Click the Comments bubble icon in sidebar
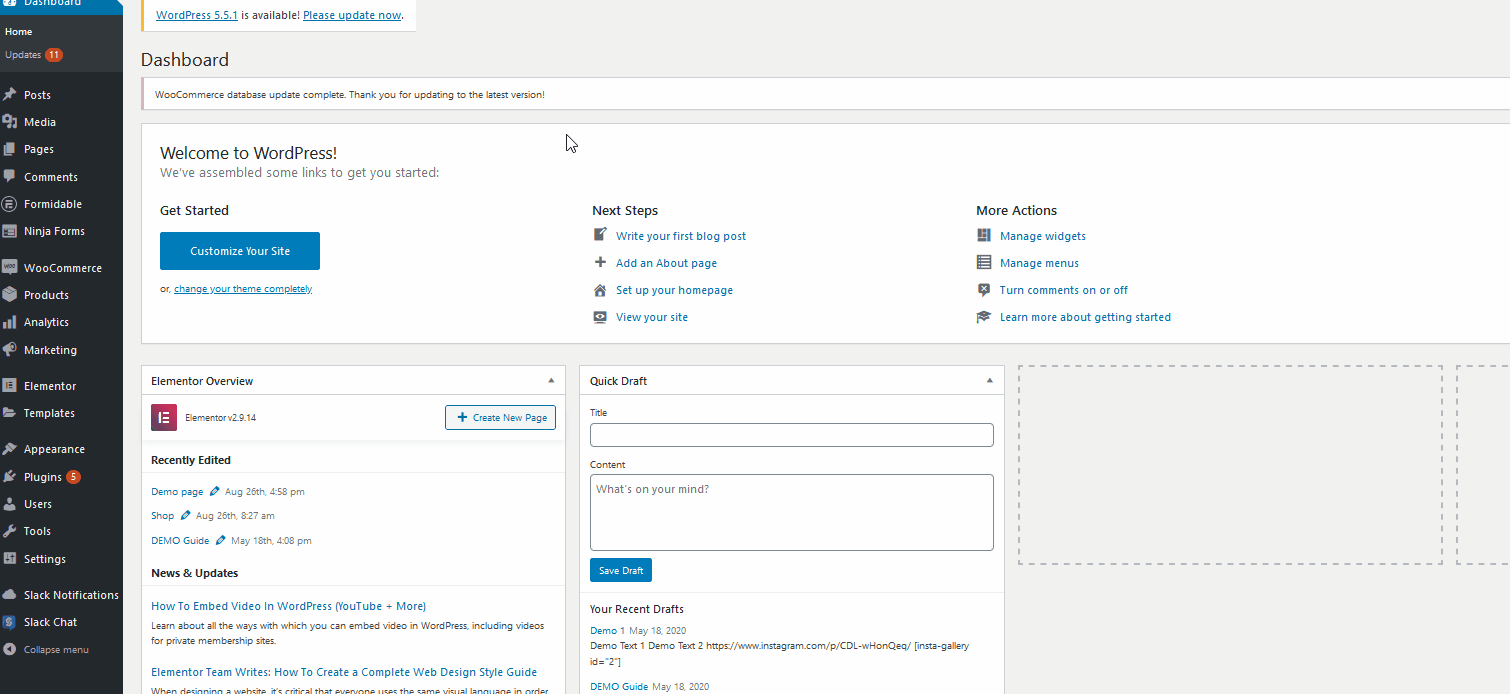The image size is (1510, 694). point(10,177)
